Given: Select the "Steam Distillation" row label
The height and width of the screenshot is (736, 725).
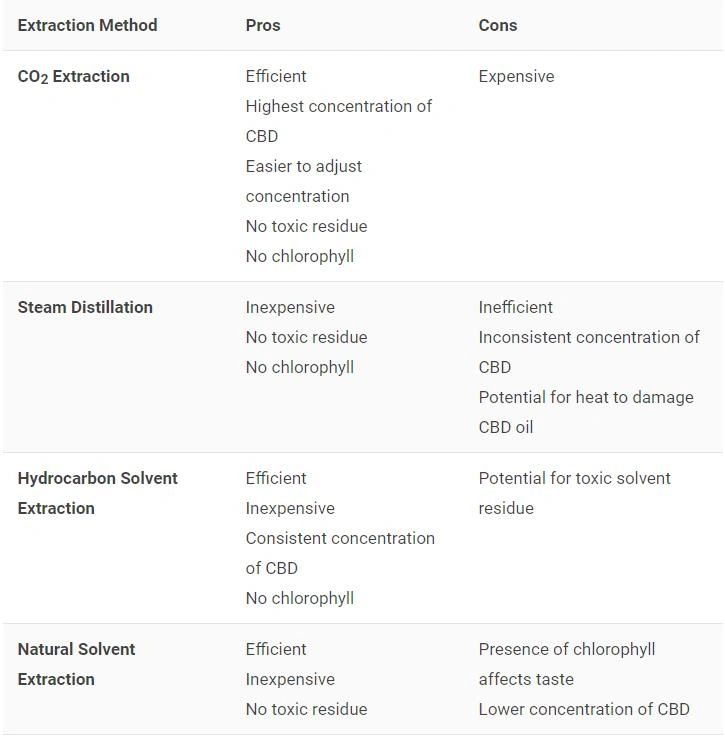Looking at the screenshot, I should coord(85,307).
